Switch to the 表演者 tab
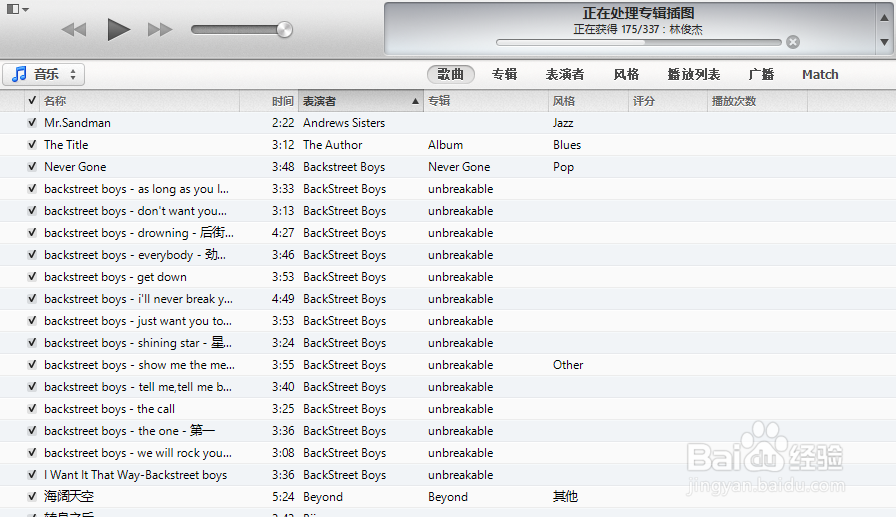Screen dimensions: 896x517 565,74
